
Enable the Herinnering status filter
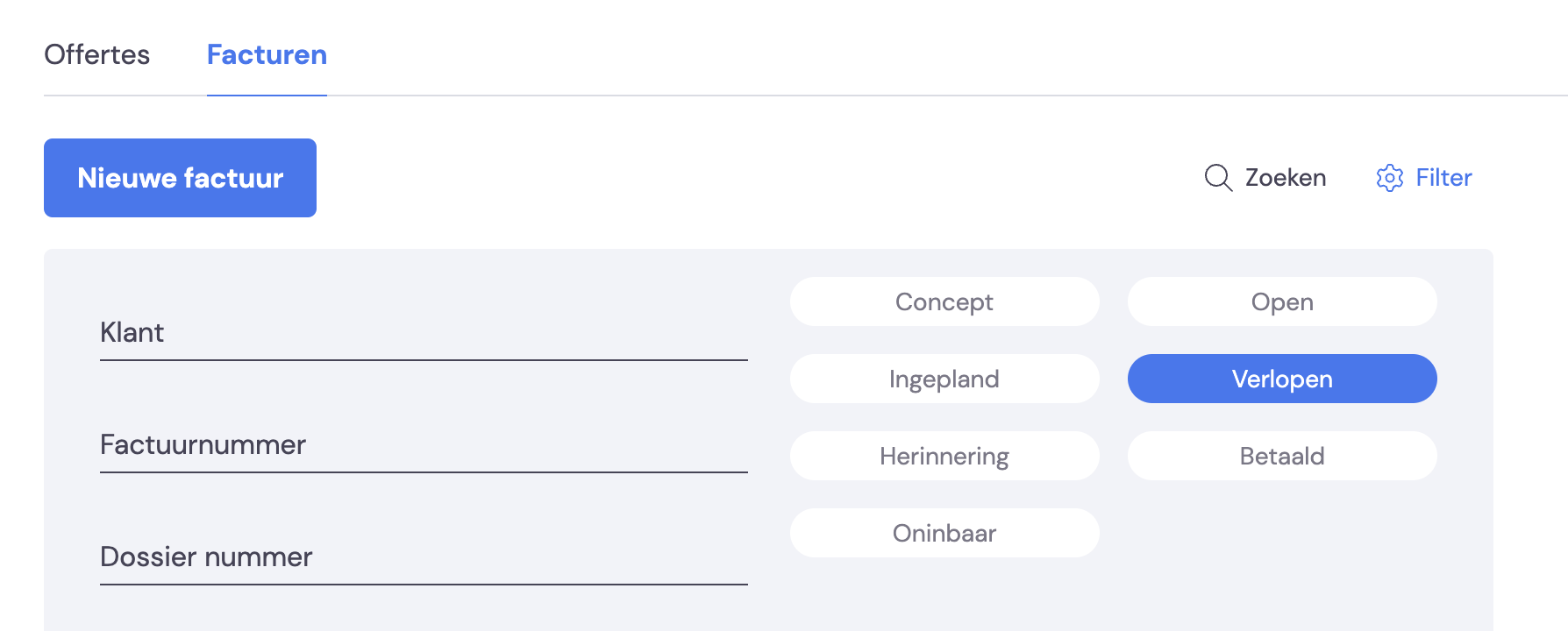[x=944, y=456]
